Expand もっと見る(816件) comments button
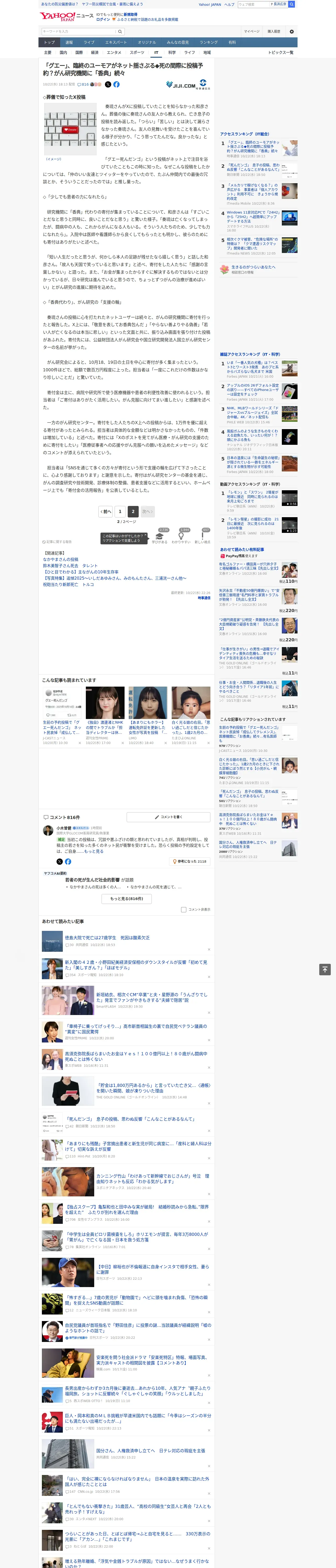336x1568 pixels. click(127, 898)
